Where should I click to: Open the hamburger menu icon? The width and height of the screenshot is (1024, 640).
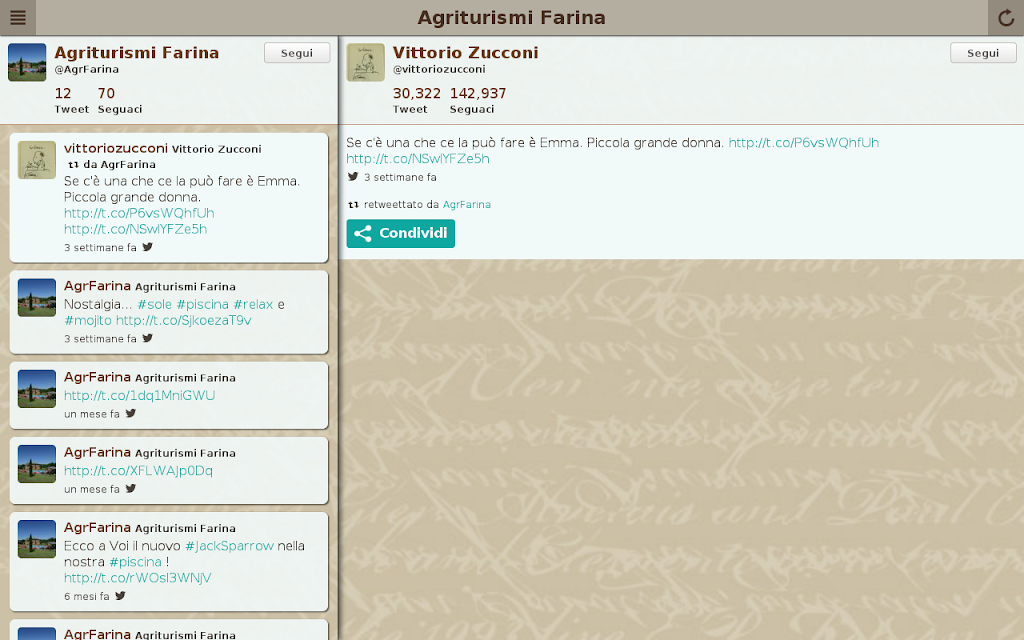click(x=18, y=18)
